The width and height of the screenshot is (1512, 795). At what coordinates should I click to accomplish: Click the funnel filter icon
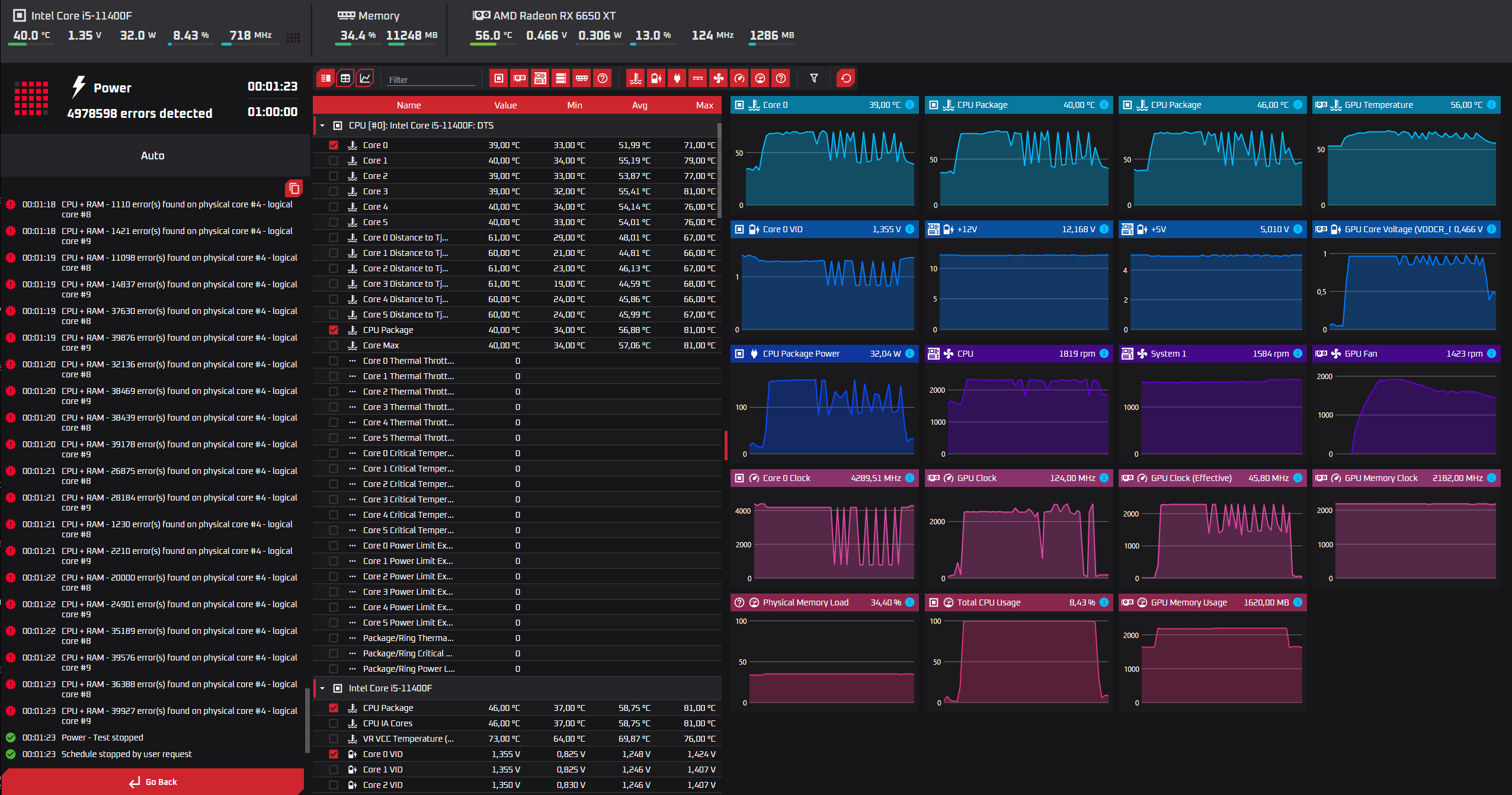tap(814, 78)
